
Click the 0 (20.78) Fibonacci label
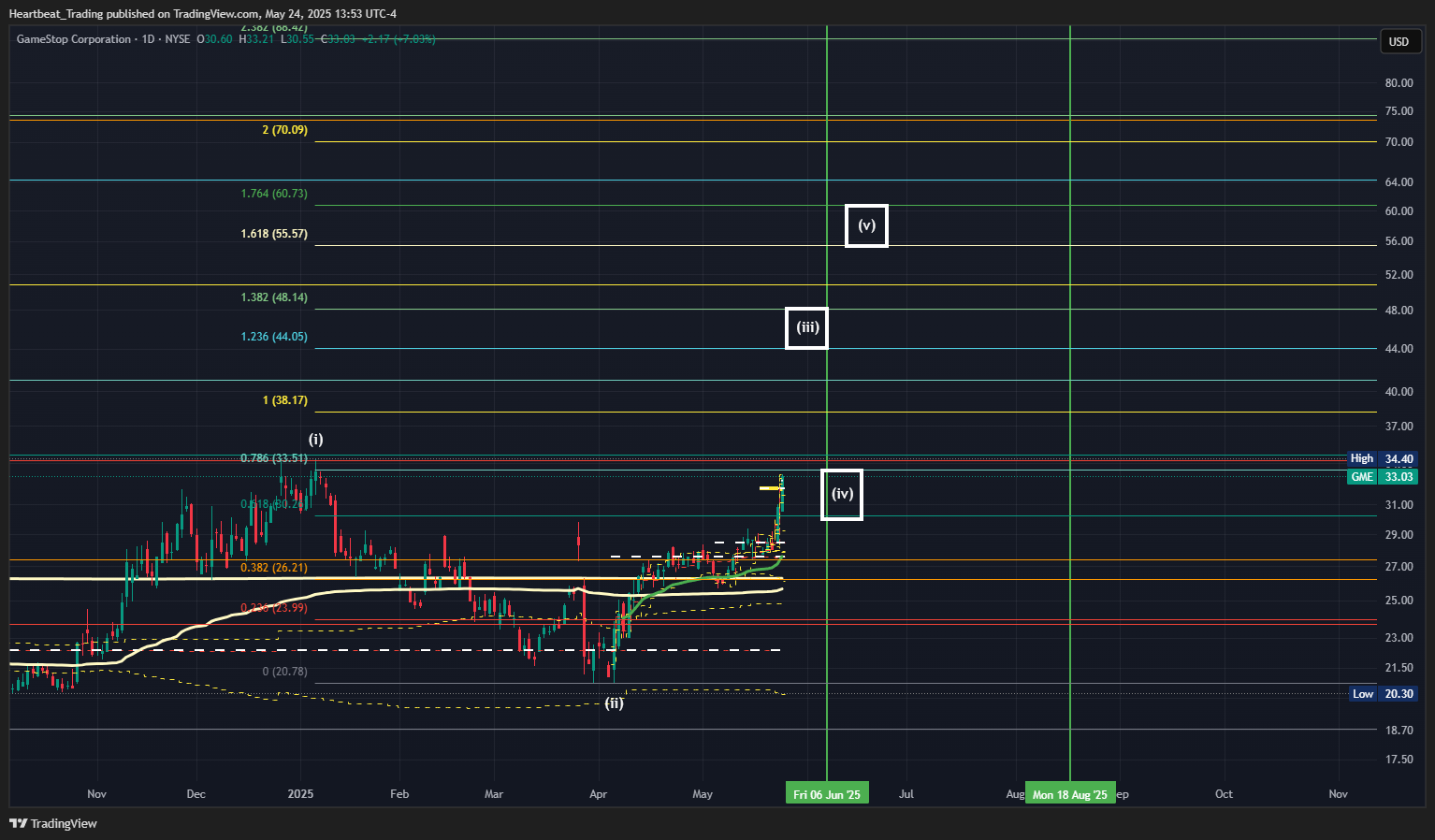point(284,672)
